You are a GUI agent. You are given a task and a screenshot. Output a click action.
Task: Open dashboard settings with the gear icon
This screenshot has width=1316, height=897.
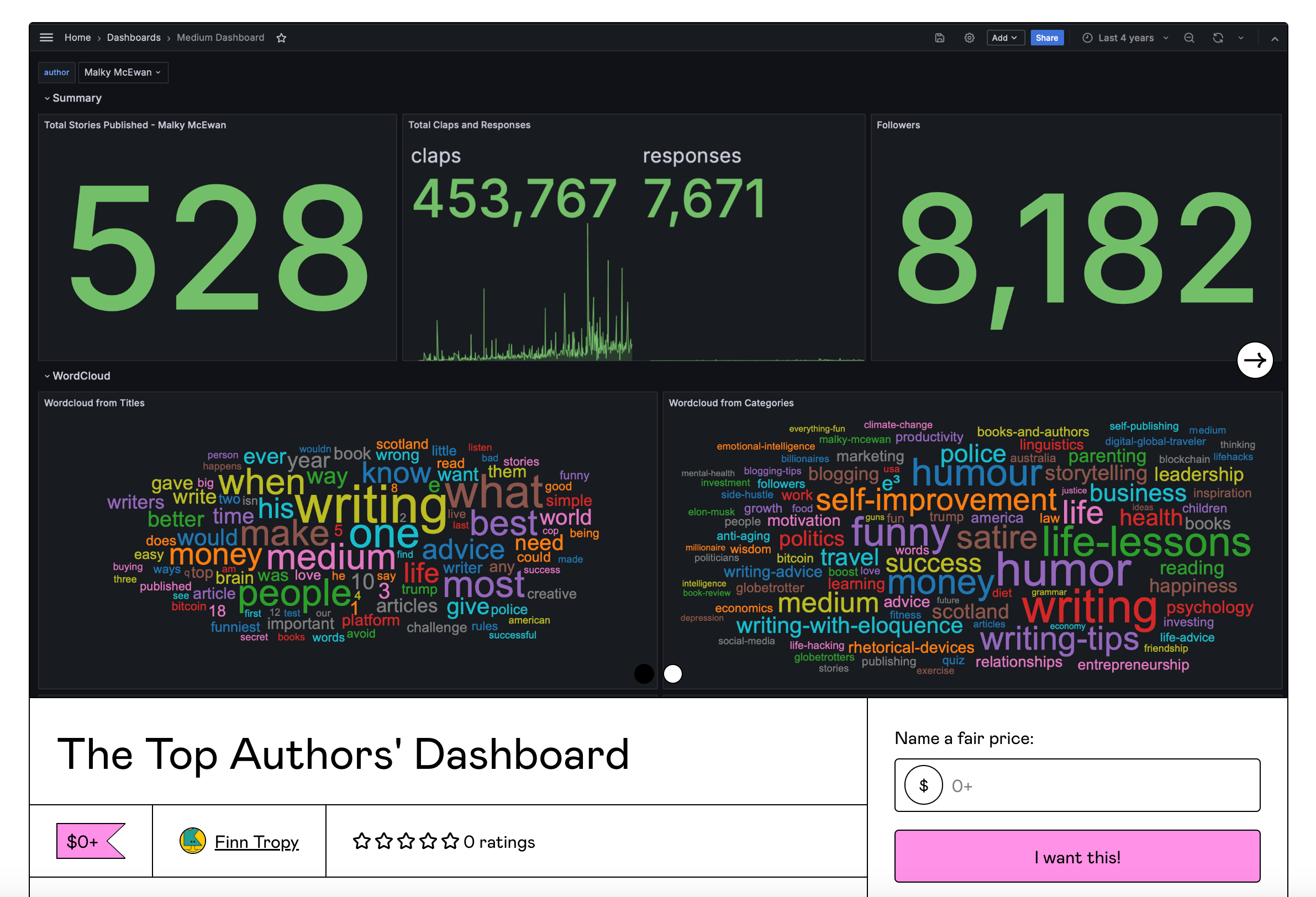[x=969, y=38]
